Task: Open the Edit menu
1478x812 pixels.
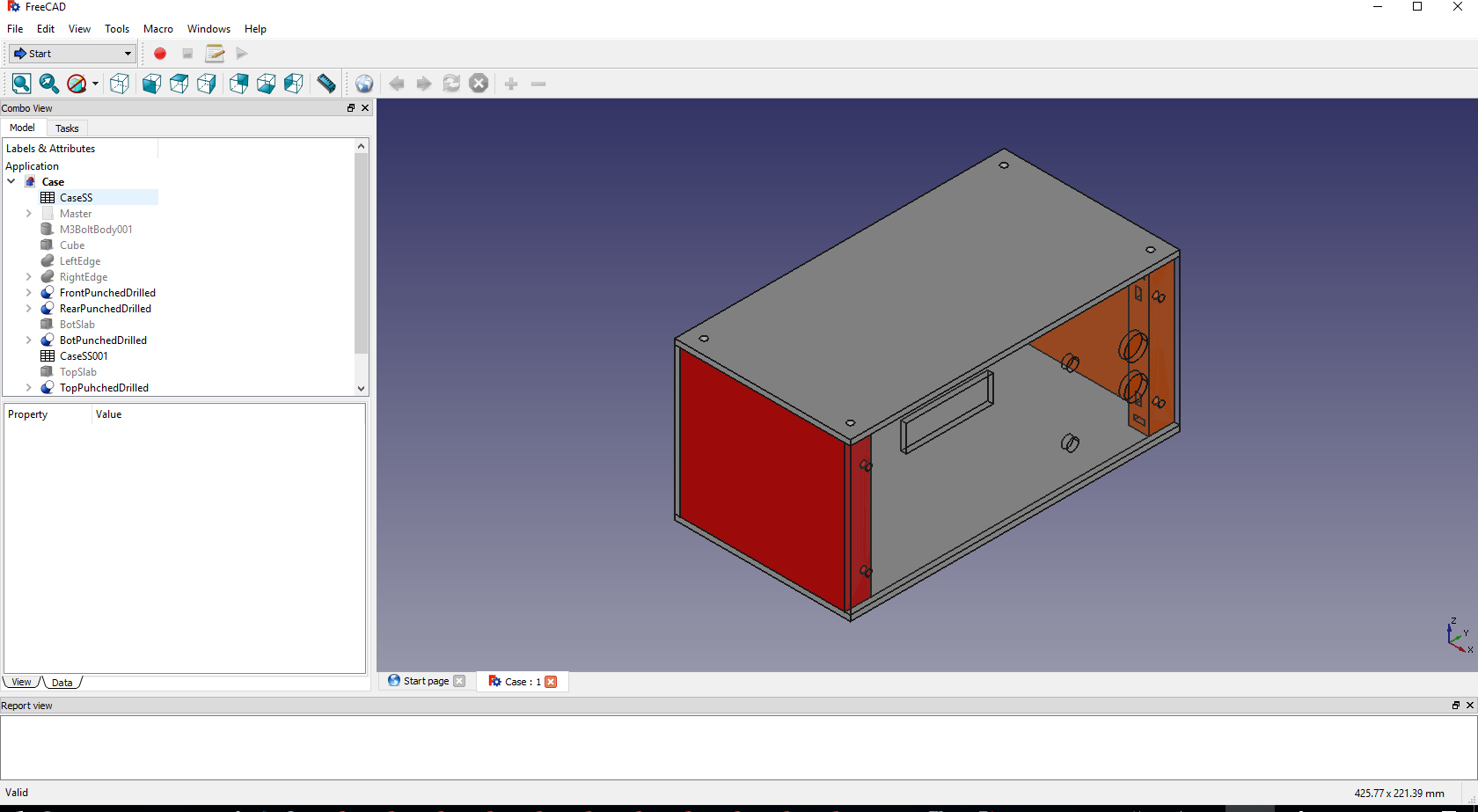Action: pyautogui.click(x=46, y=29)
